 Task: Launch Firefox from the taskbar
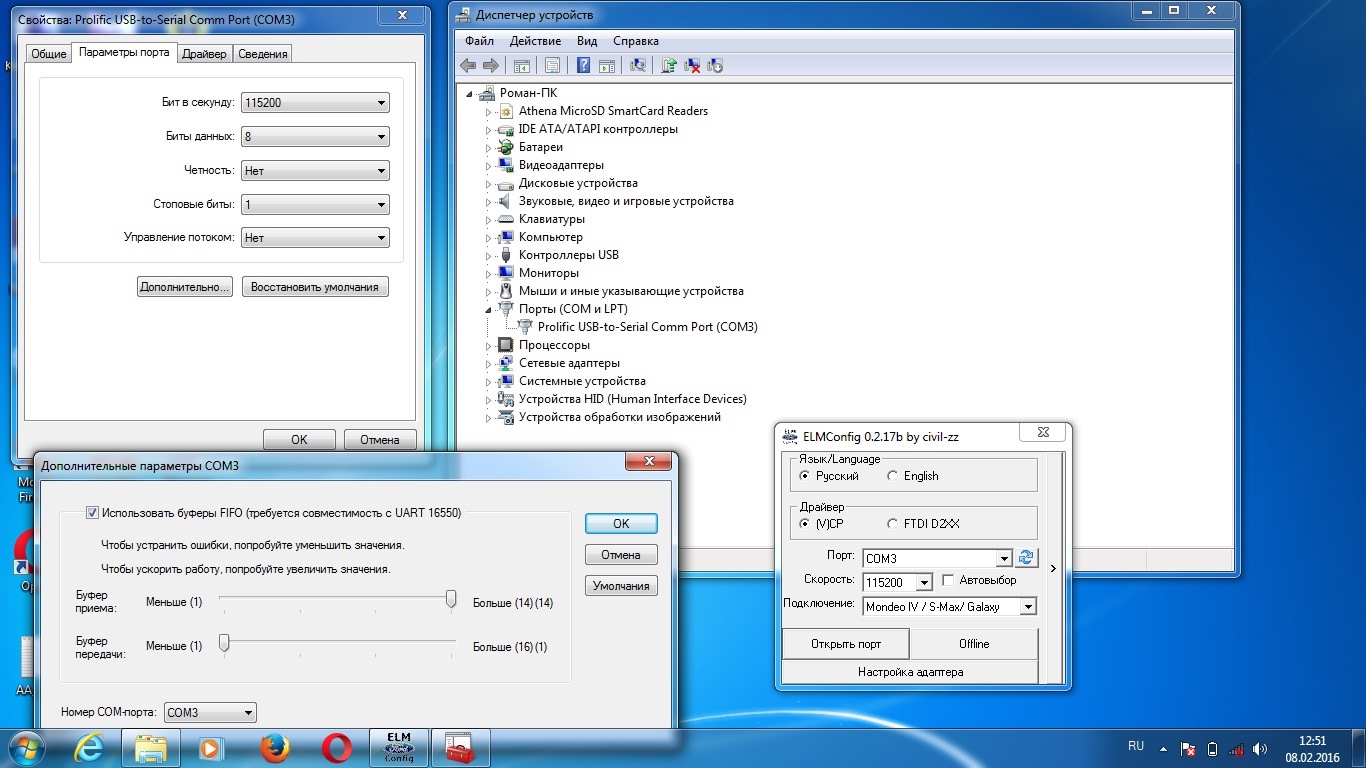tap(274, 747)
